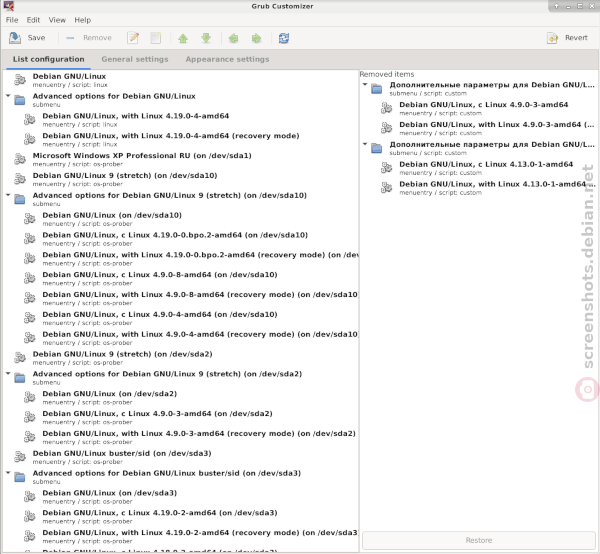Select Linux 4.19.0-2-amd64 recovery mode (on /dev/sda3)
The width and height of the screenshot is (600, 554).
coord(181,537)
